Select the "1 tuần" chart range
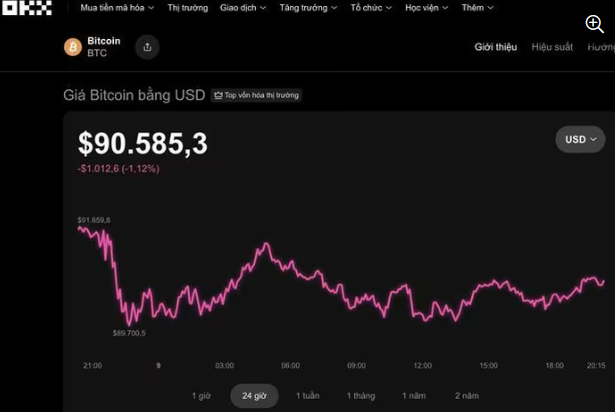This screenshot has height=412, width=615. tap(308, 396)
